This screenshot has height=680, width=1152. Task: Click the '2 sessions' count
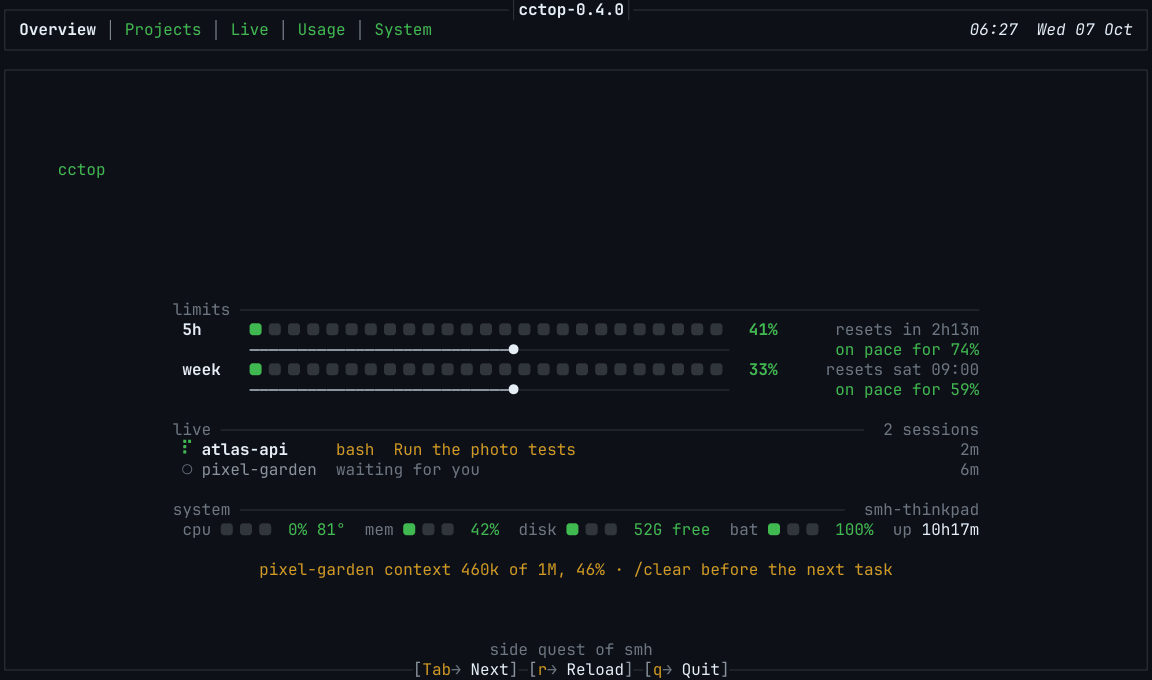tap(931, 430)
